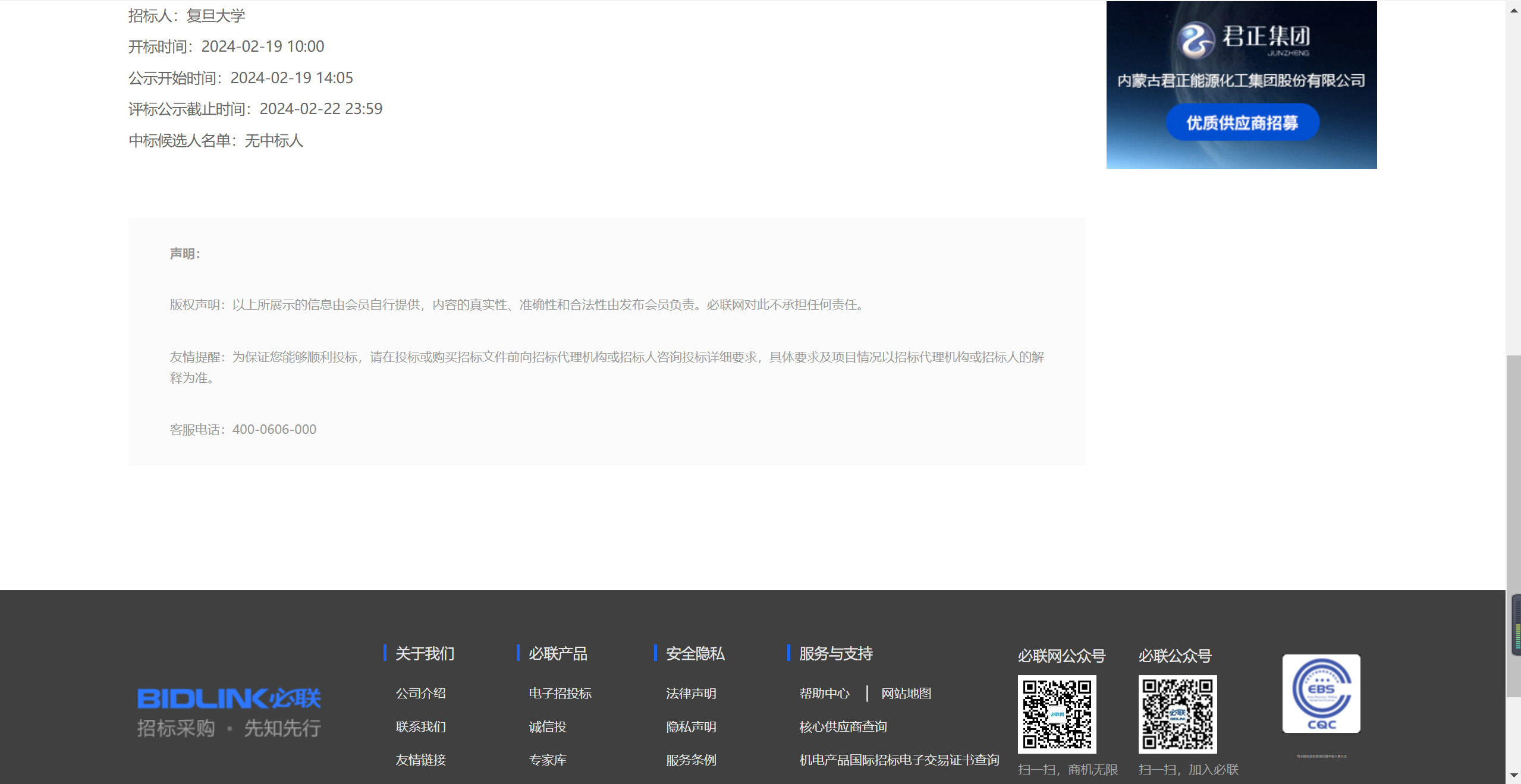Open the 服务条例 link
Screen dimensions: 1521x784
tap(691, 760)
